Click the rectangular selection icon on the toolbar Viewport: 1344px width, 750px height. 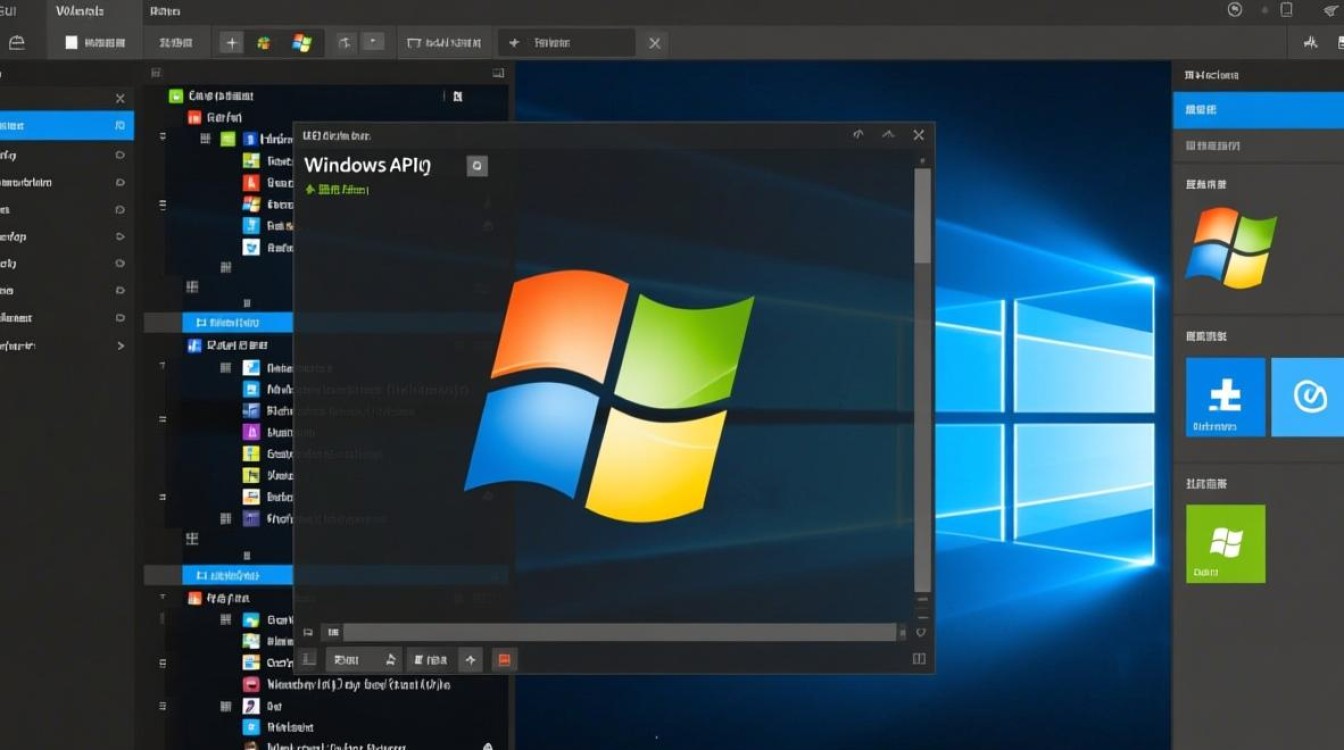[x=412, y=42]
